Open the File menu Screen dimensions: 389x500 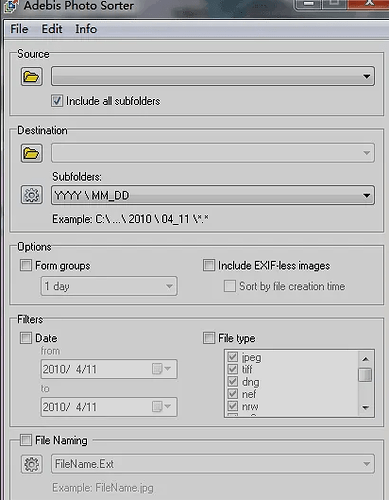tap(19, 29)
